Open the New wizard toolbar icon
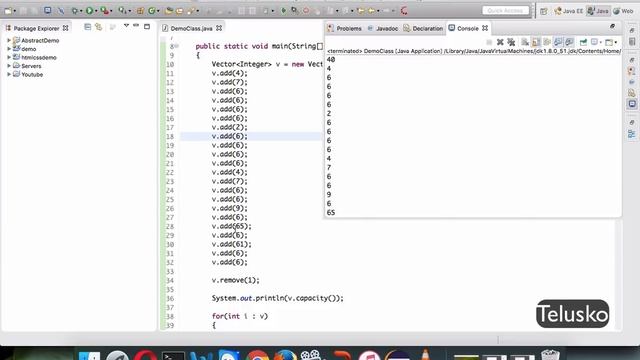640x360 pixels. pos(8,11)
